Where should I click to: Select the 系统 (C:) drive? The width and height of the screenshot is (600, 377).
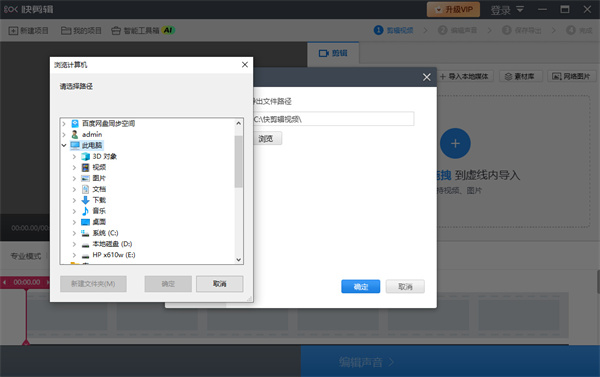[x=105, y=233]
